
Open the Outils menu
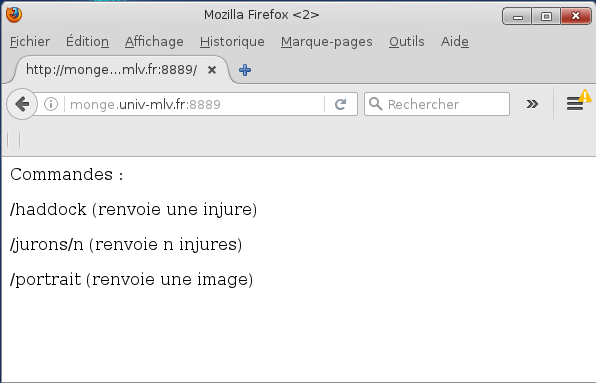(x=406, y=41)
